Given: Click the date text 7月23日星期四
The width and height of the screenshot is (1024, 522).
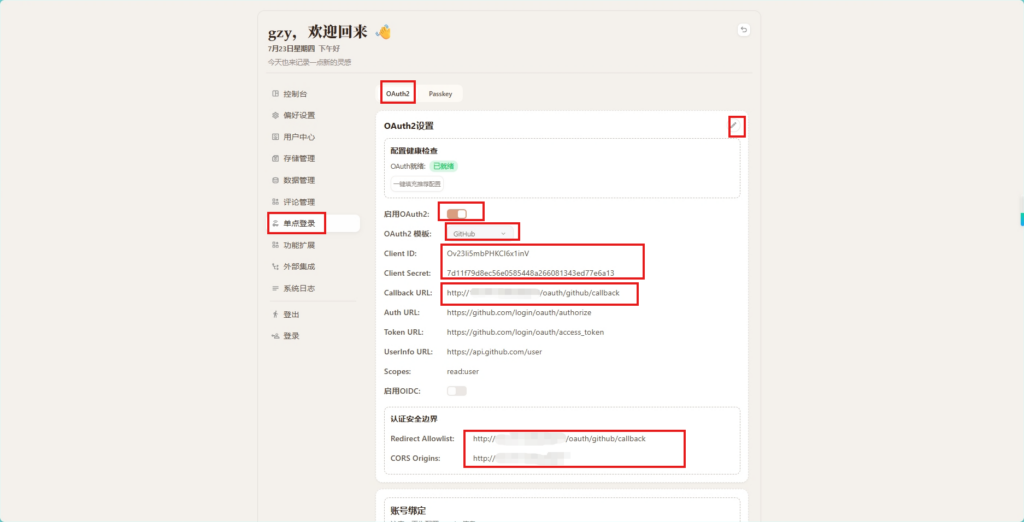Looking at the screenshot, I should click(x=291, y=48).
